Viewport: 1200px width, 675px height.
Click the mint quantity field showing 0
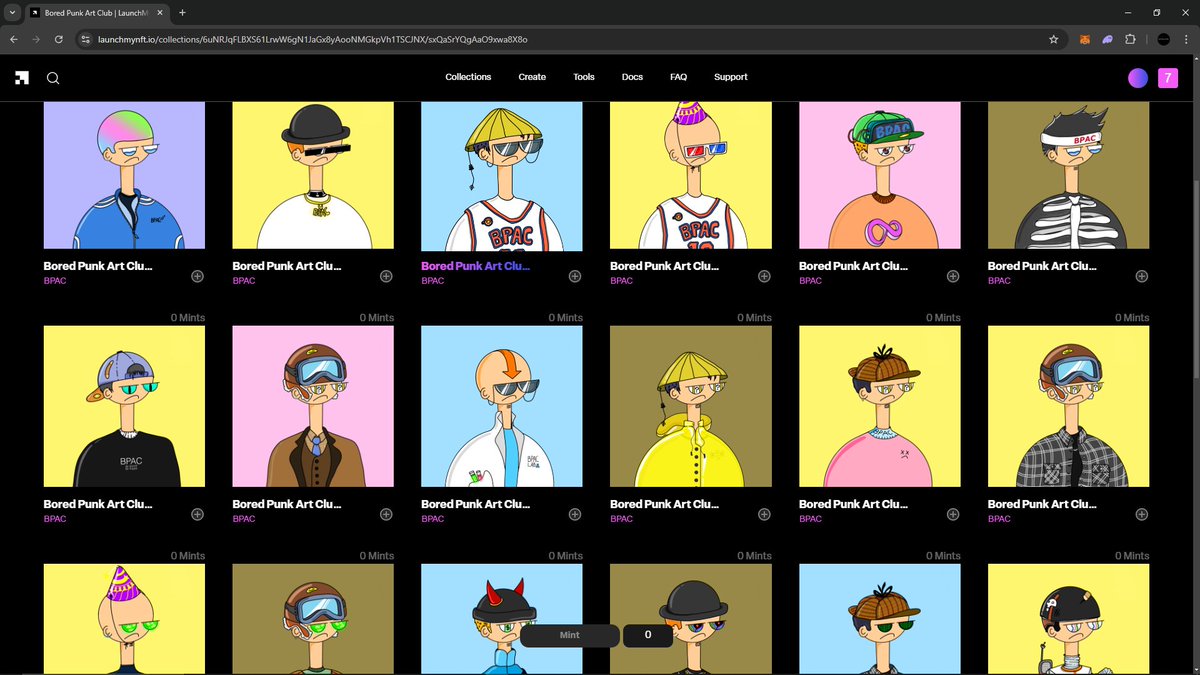pyautogui.click(x=648, y=635)
